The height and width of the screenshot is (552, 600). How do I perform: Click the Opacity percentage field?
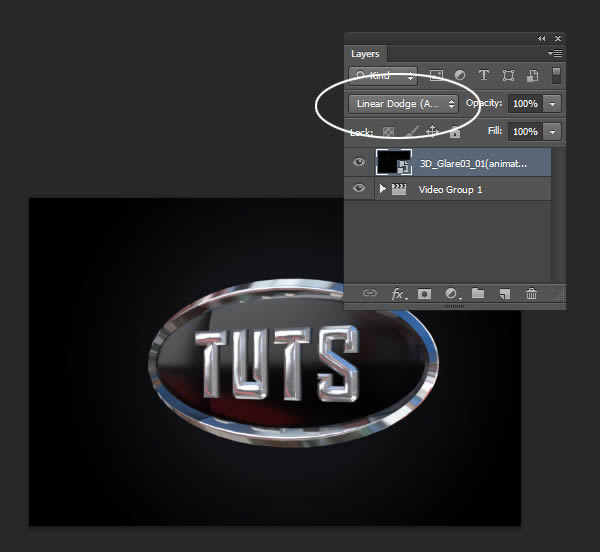point(525,104)
